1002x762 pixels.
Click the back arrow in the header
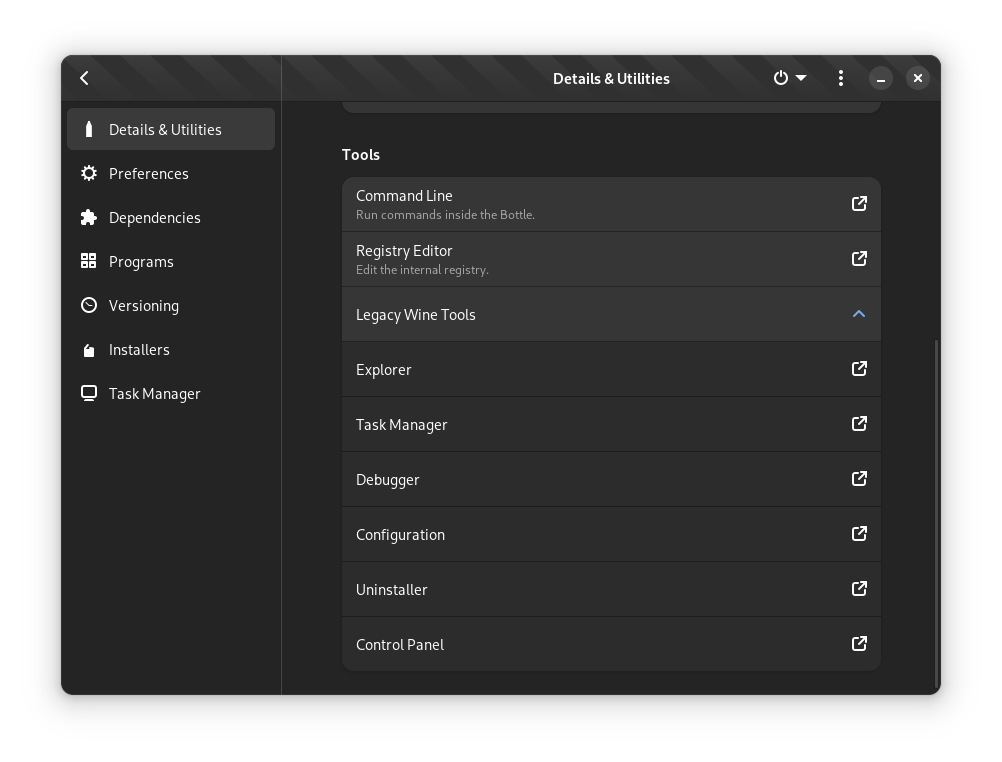(85, 78)
